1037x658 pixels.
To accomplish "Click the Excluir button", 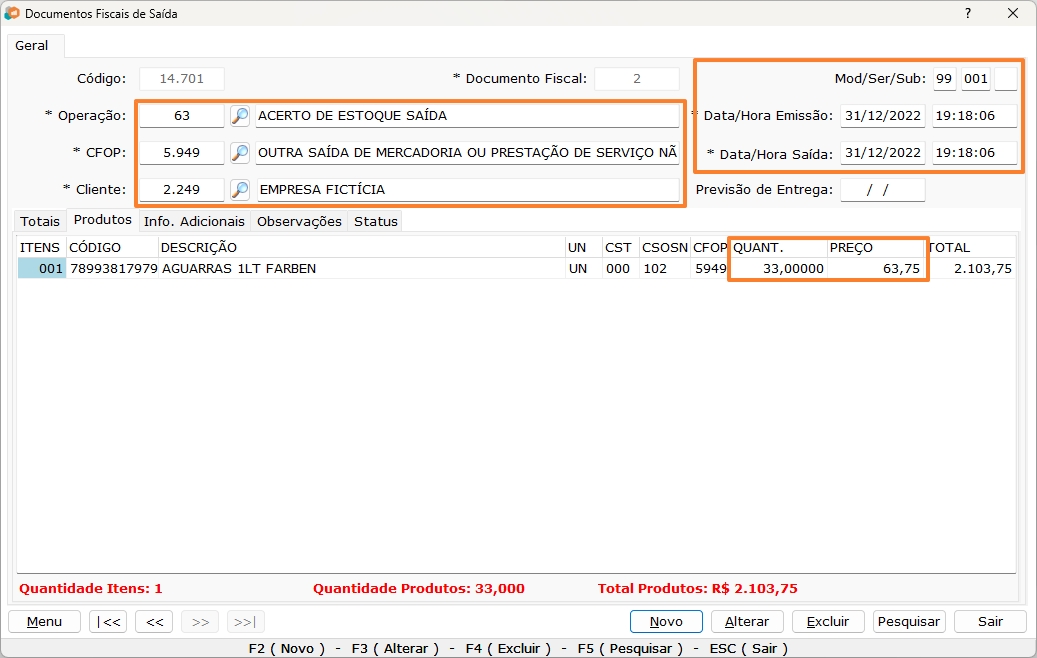I will click(828, 621).
